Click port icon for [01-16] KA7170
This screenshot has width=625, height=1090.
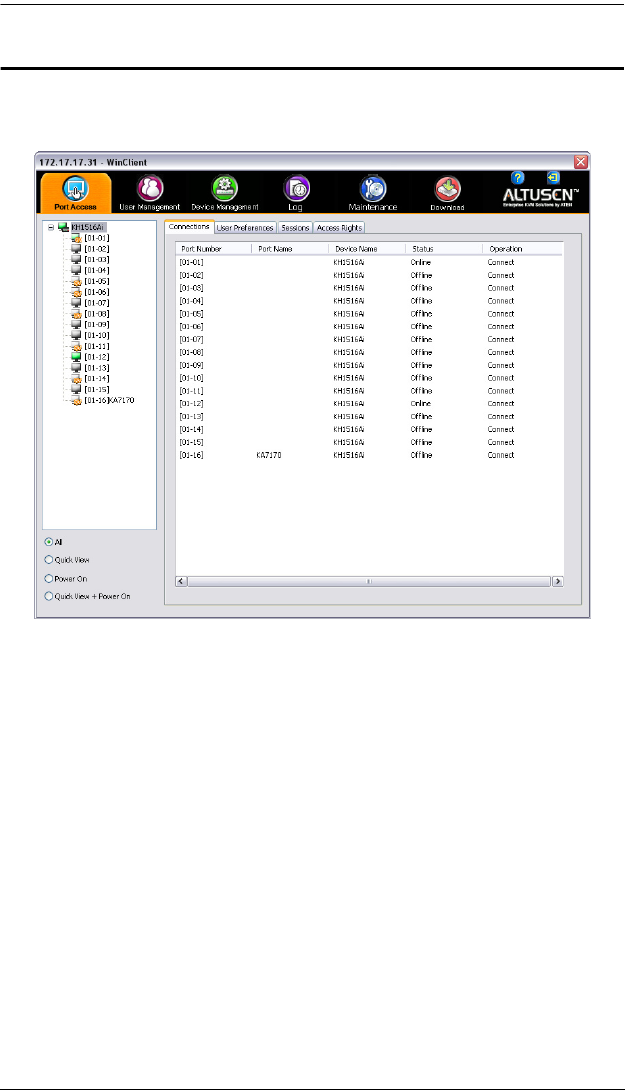(x=76, y=400)
